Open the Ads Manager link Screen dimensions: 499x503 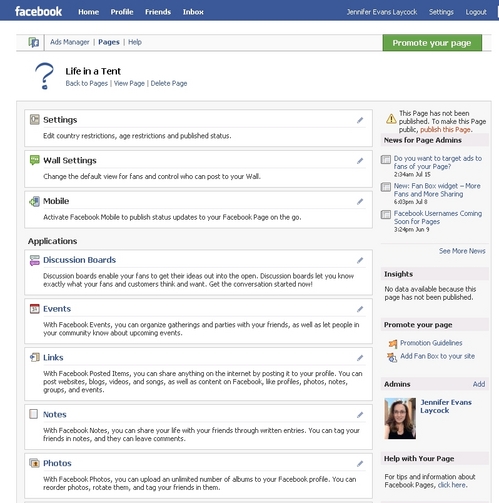click(x=70, y=42)
